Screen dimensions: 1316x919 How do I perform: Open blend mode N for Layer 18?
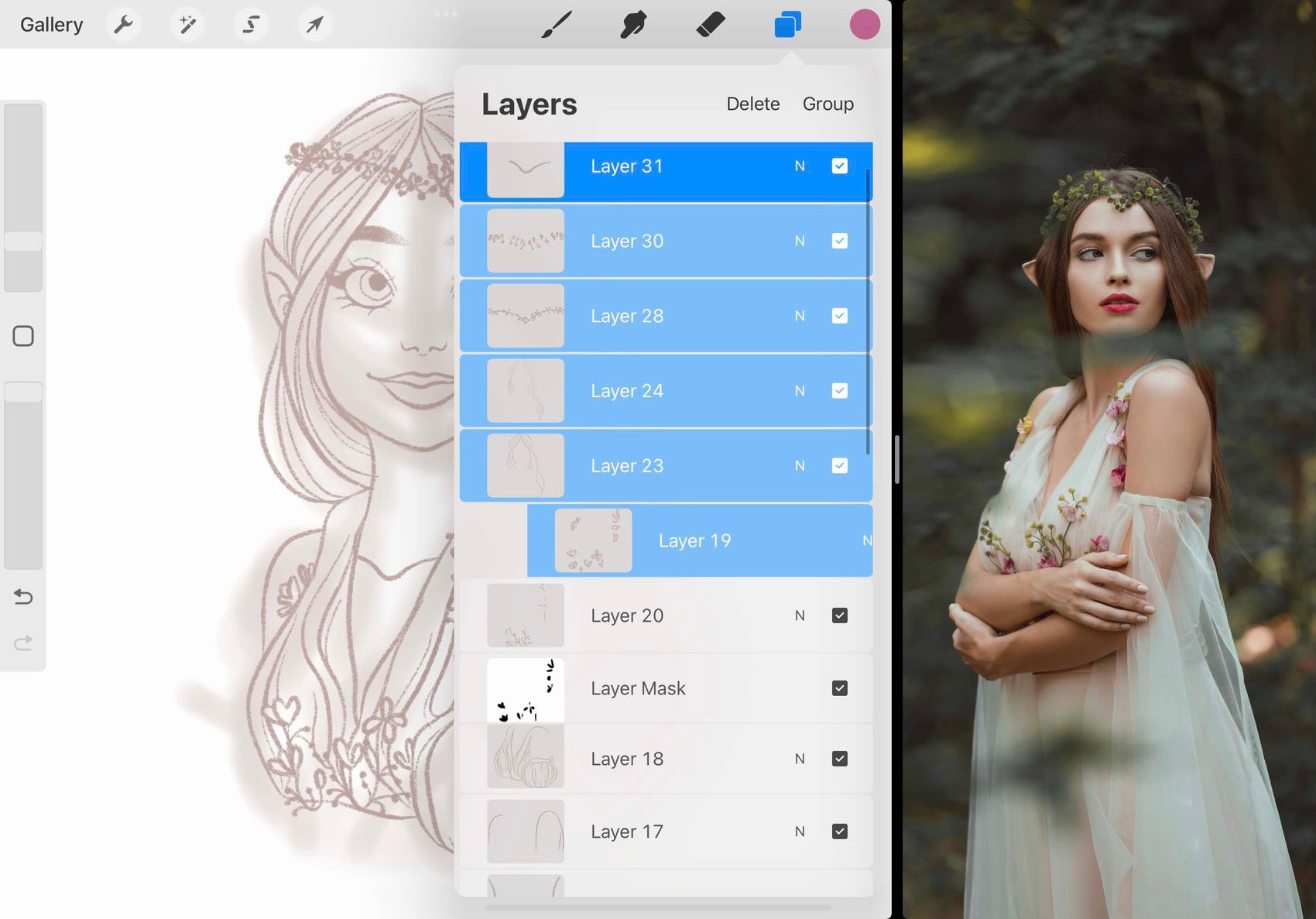[800, 759]
